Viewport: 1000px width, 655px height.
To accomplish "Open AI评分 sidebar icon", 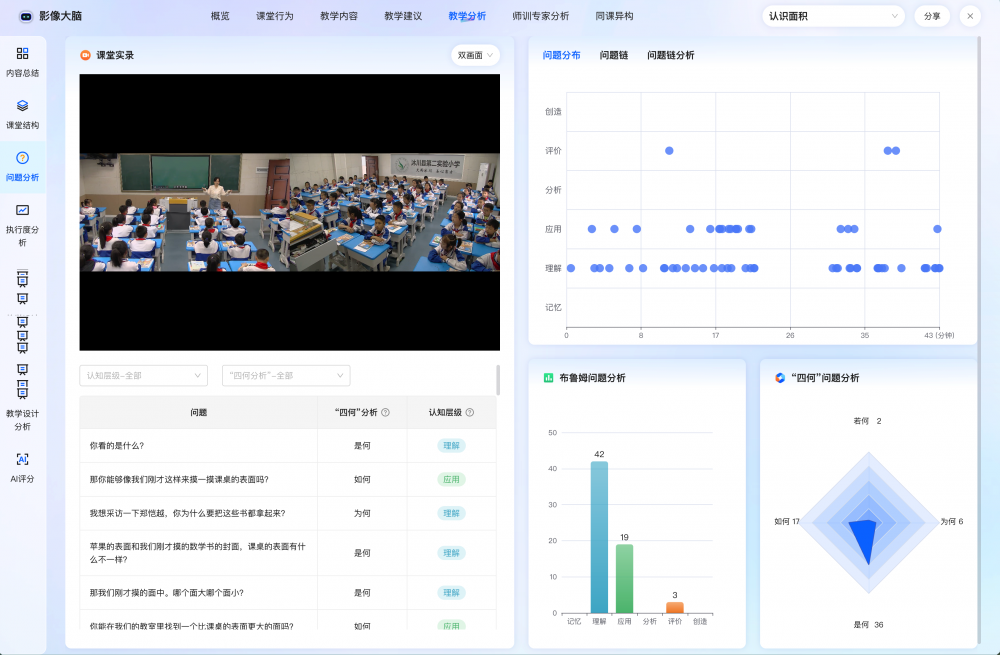I will click(x=22, y=459).
